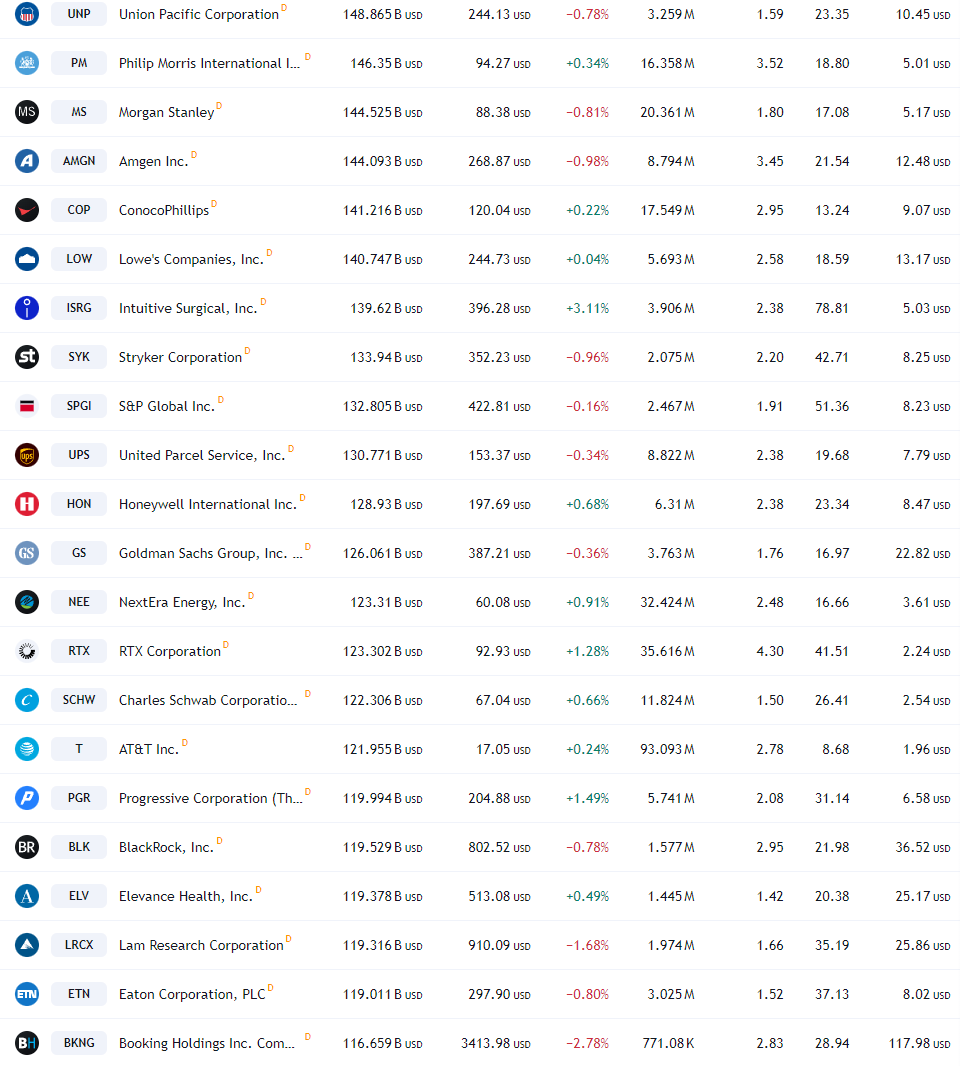Image resolution: width=960 pixels, height=1066 pixels.
Task: Open the SPGI ticker badge
Action: 79,406
